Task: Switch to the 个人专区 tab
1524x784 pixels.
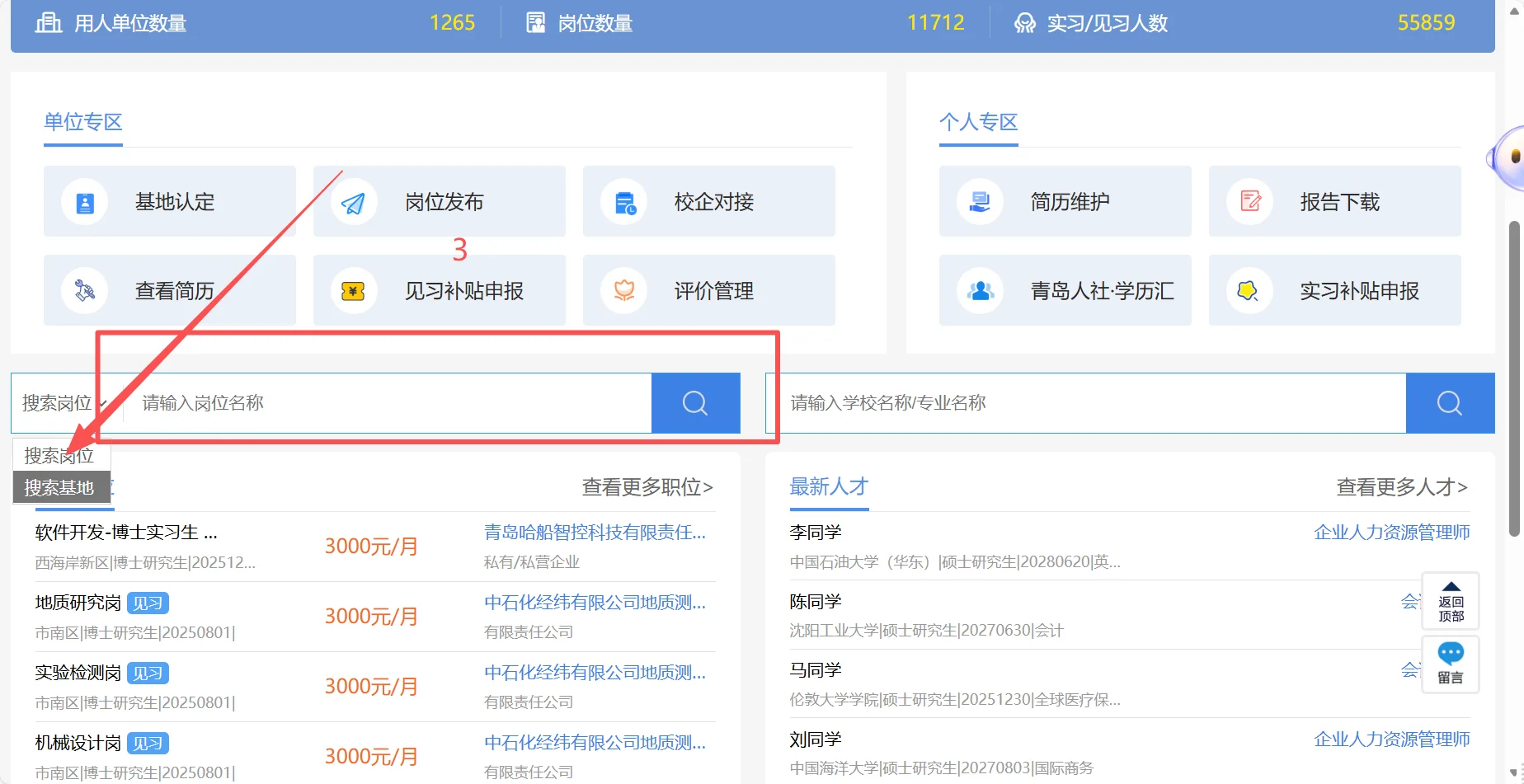Action: 978,122
